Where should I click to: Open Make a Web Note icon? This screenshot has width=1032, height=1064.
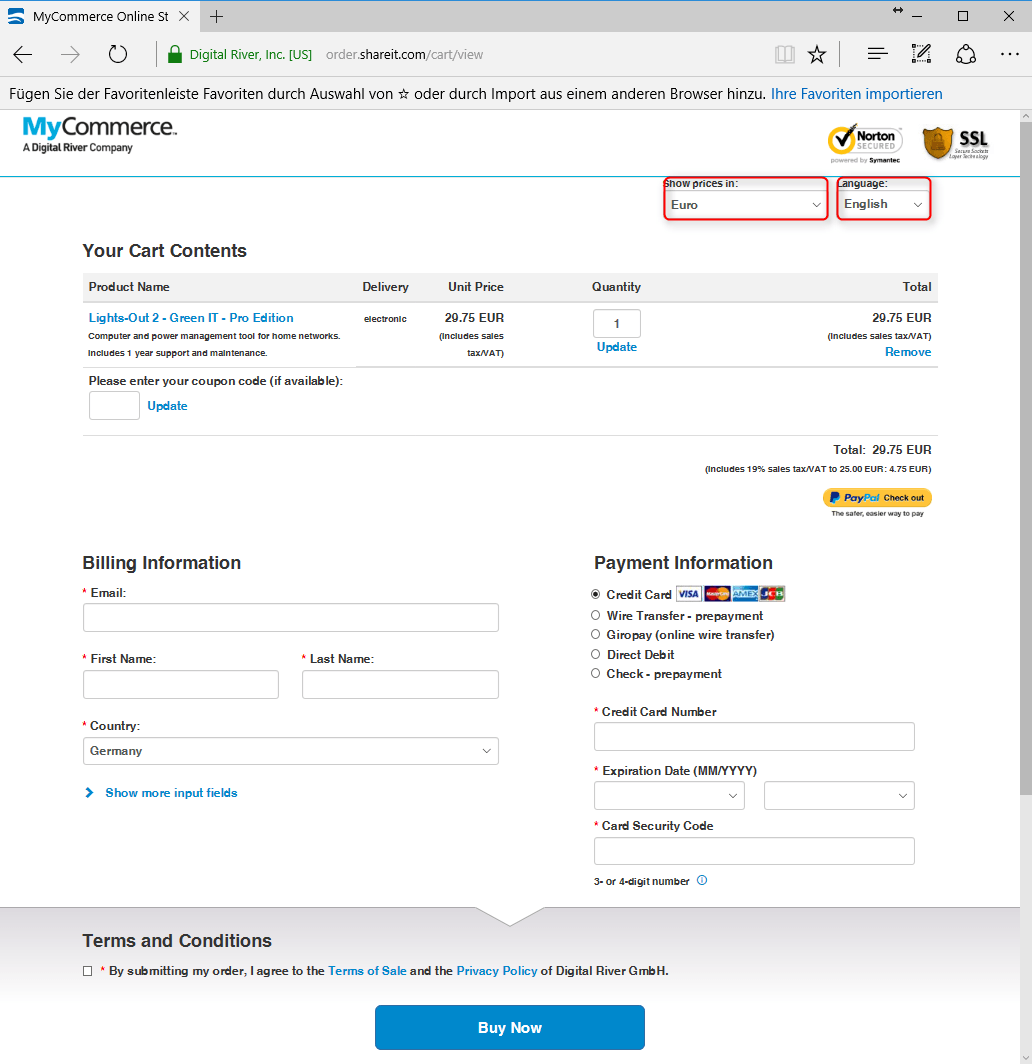(921, 54)
